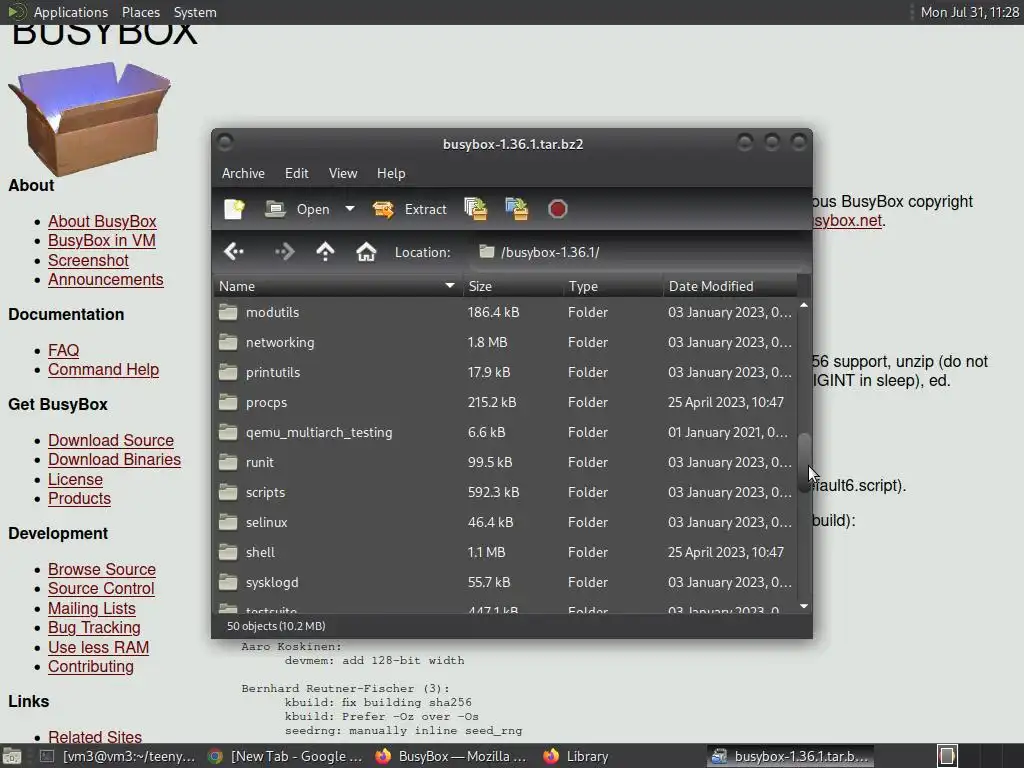The width and height of the screenshot is (1024, 768).
Task: Select the qemu_multiarch_testing folder icon
Action: tap(228, 432)
